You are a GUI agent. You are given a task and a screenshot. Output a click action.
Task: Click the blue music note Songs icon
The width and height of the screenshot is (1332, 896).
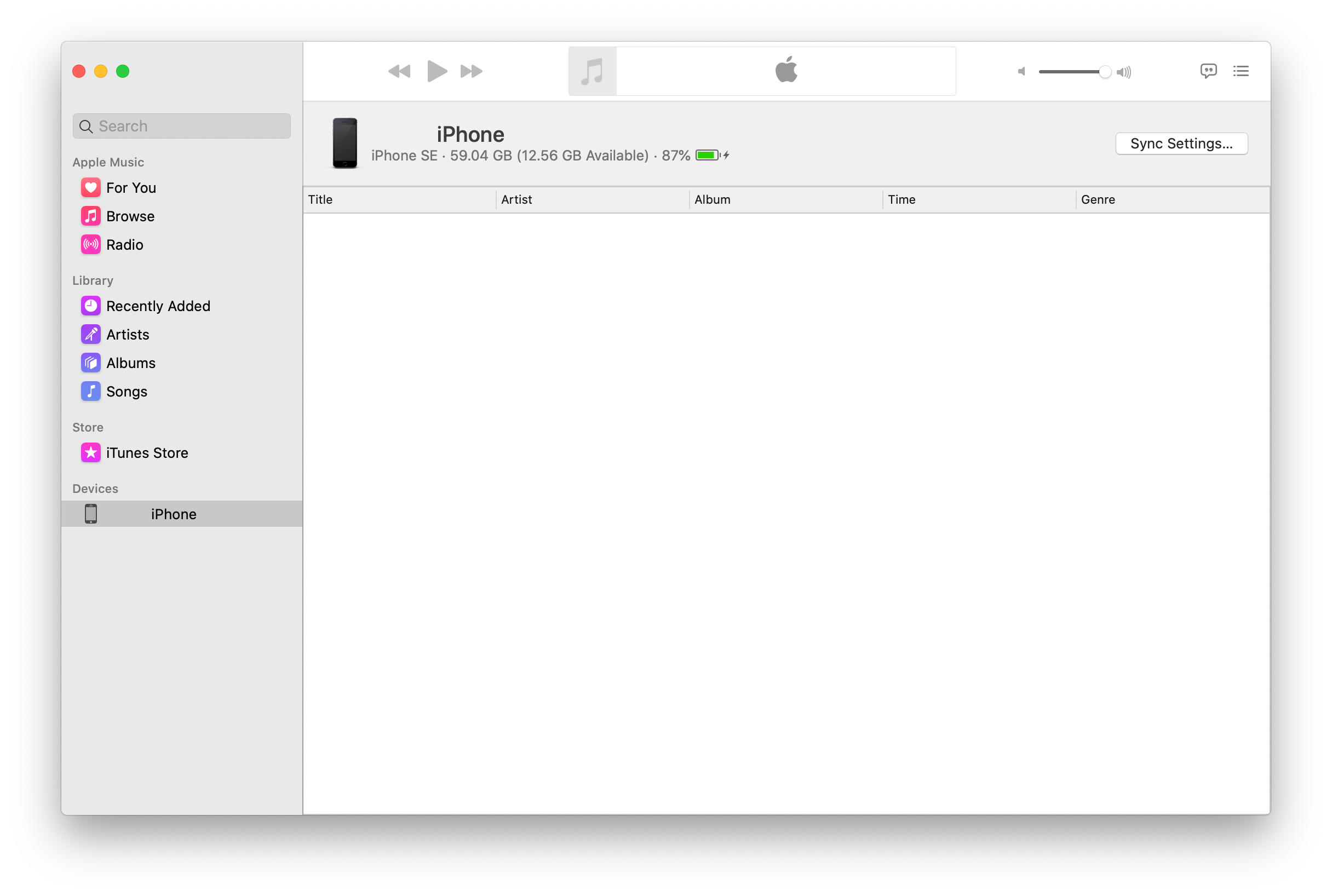point(91,392)
